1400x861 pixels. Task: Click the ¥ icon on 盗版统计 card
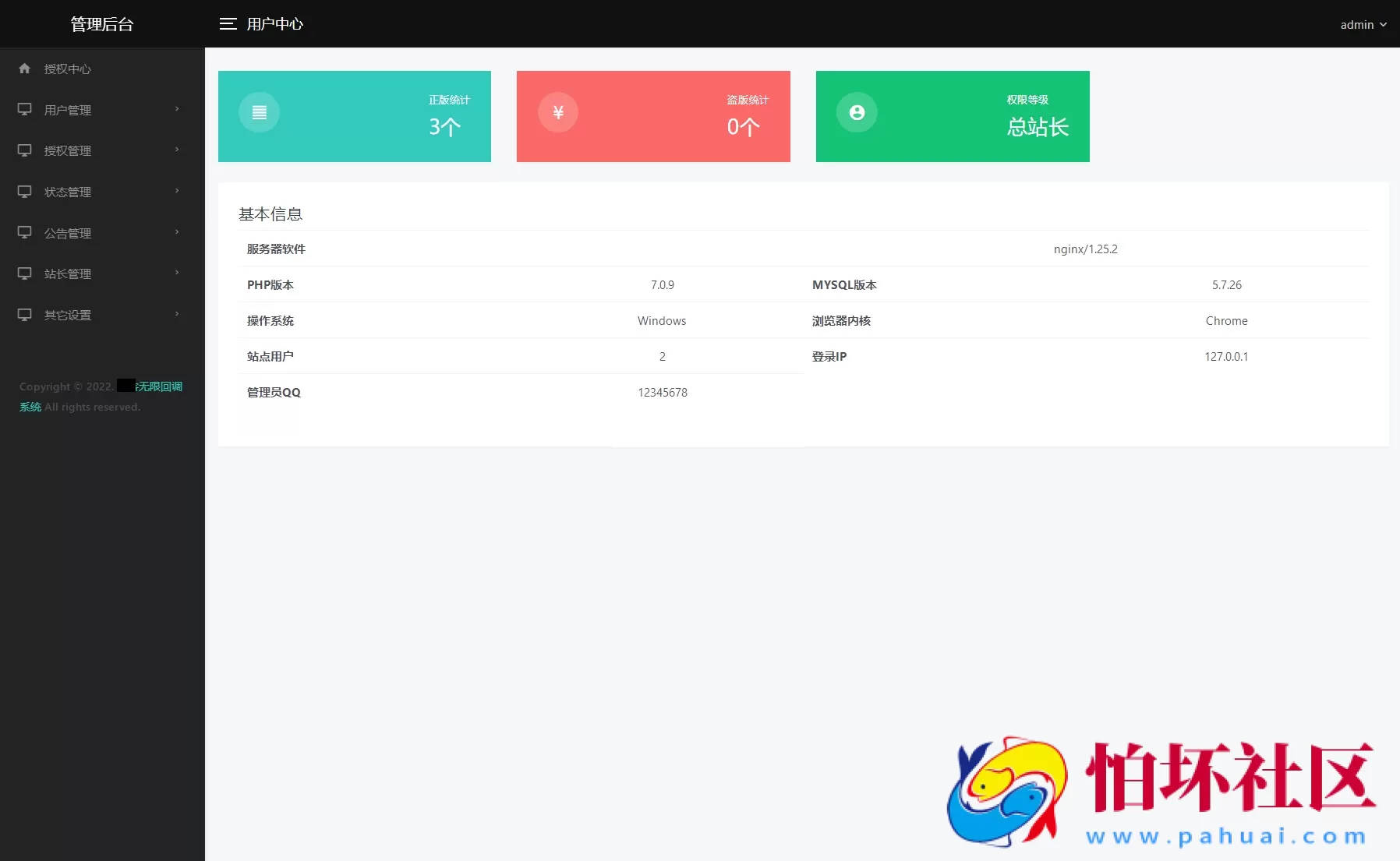(x=558, y=112)
